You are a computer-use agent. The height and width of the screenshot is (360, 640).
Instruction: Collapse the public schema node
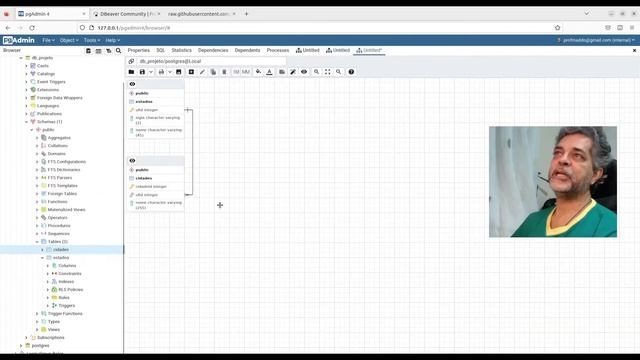pos(32,130)
